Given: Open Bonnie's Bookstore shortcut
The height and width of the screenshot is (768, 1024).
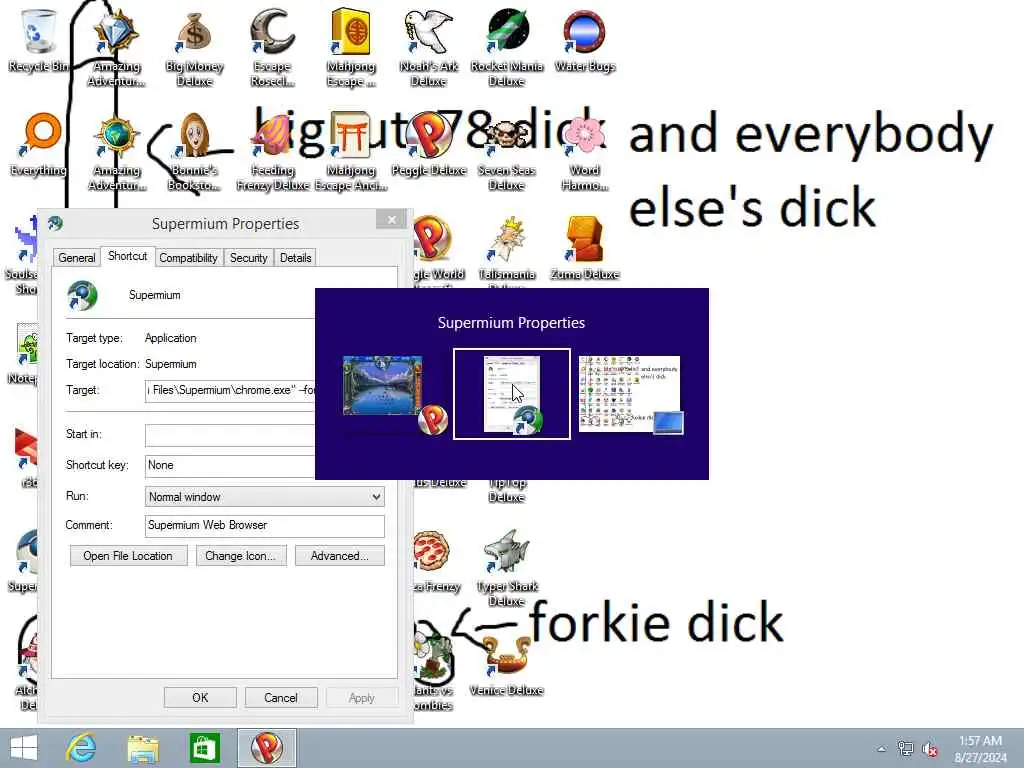Looking at the screenshot, I should (x=194, y=152).
